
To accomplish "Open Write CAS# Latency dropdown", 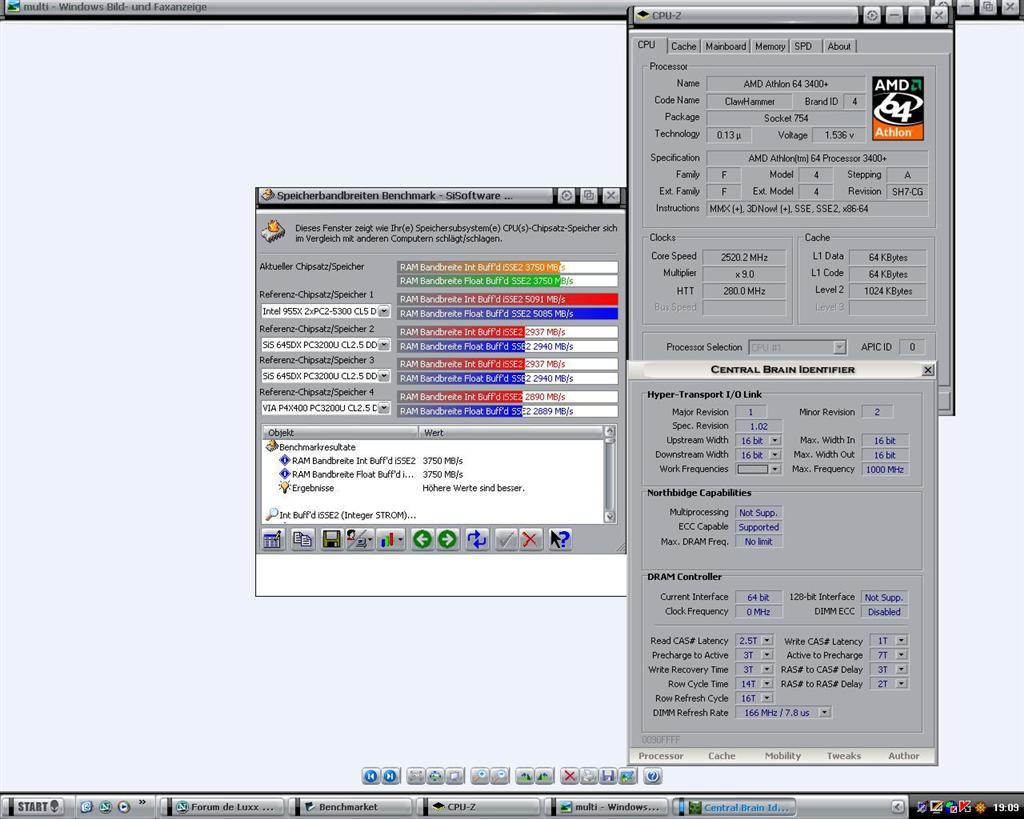I will [x=901, y=641].
